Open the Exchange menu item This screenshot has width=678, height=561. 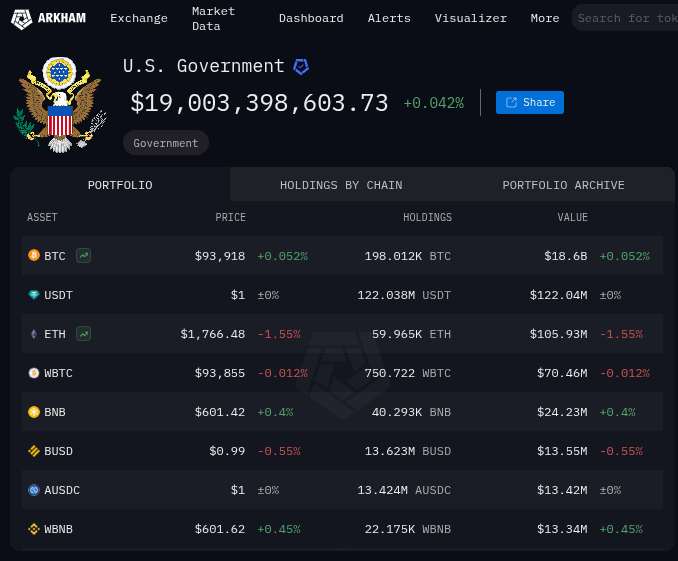tap(139, 18)
